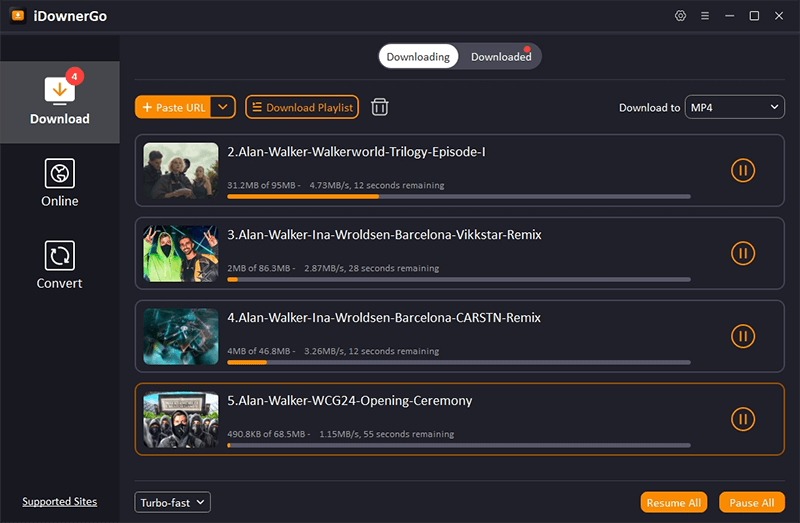Screen dimensions: 800x523
Task: Open the Download section in sidebar
Action: (60, 102)
